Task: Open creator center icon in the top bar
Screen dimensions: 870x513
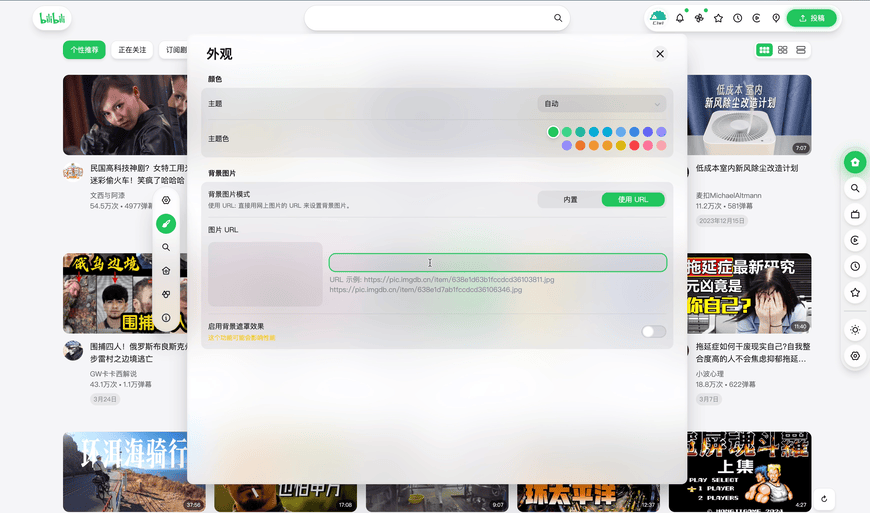Action: (x=756, y=18)
